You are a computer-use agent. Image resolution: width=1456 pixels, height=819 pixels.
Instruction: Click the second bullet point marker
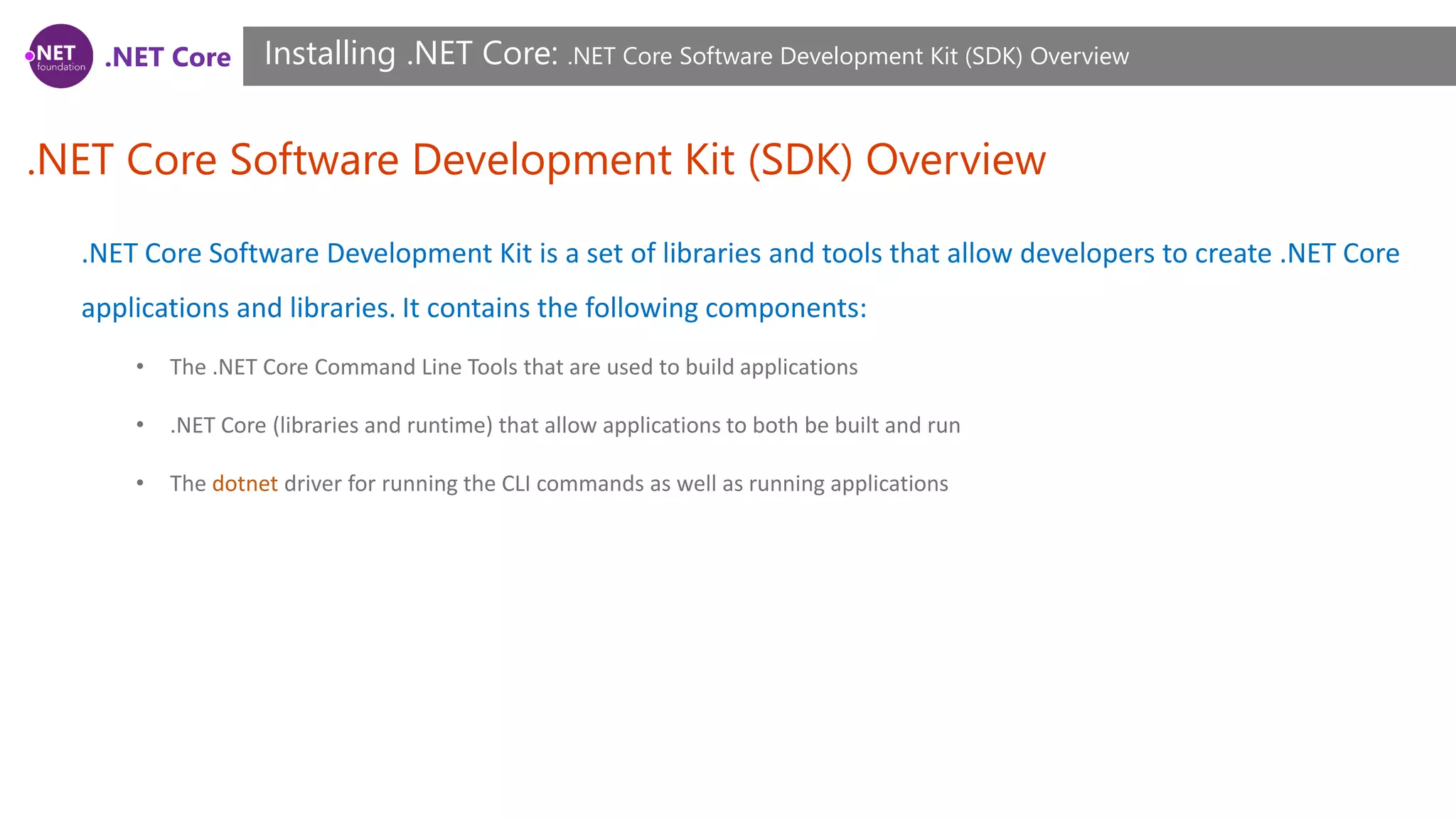(140, 425)
